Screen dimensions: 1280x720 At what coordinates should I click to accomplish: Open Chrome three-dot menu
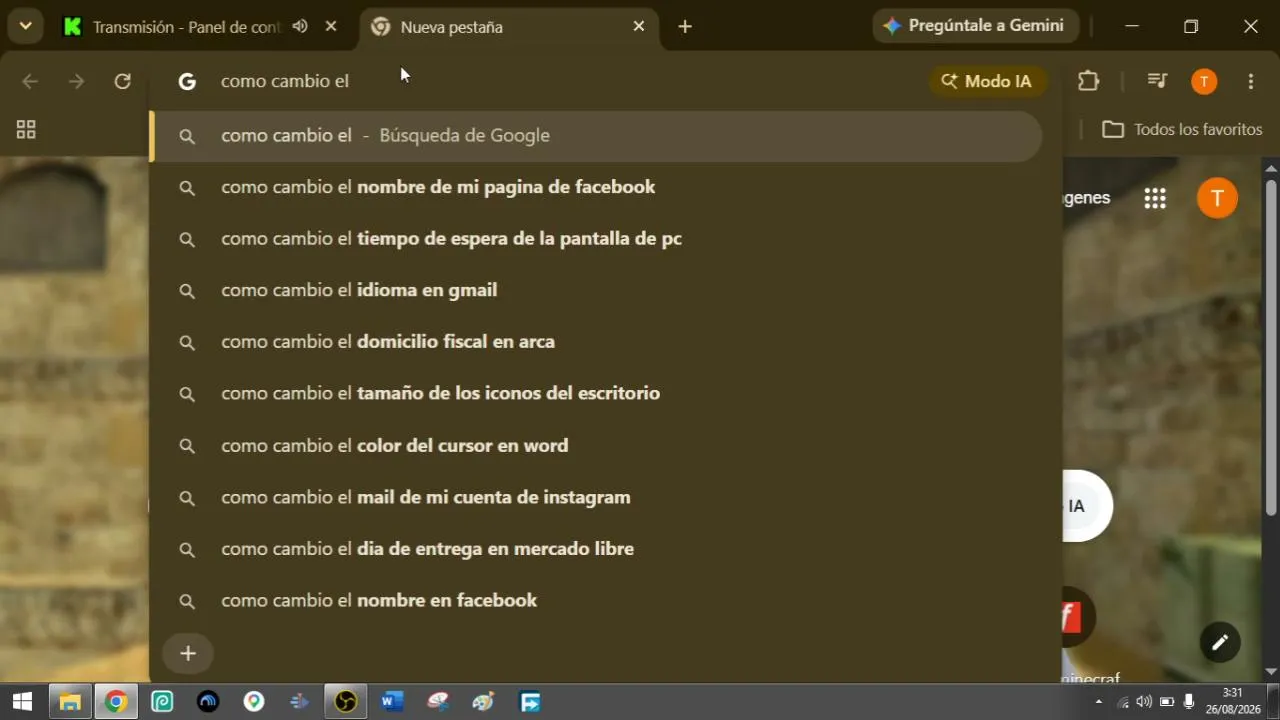click(1251, 81)
